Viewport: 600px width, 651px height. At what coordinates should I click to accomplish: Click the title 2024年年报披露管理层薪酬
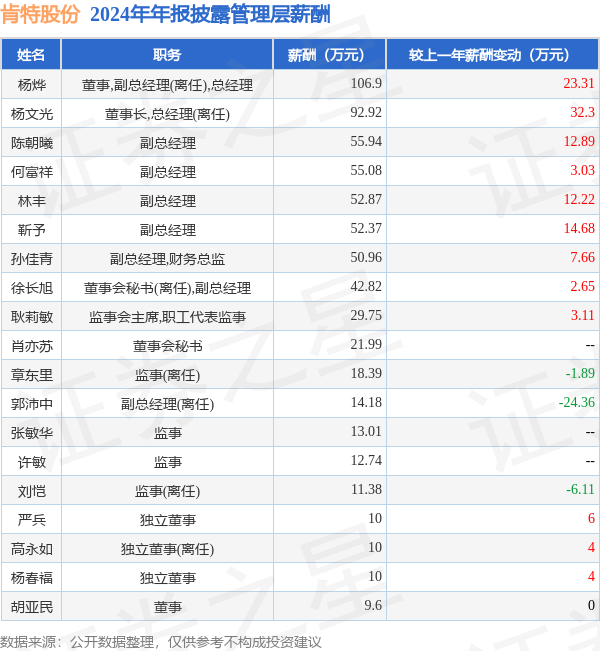tap(210, 14)
